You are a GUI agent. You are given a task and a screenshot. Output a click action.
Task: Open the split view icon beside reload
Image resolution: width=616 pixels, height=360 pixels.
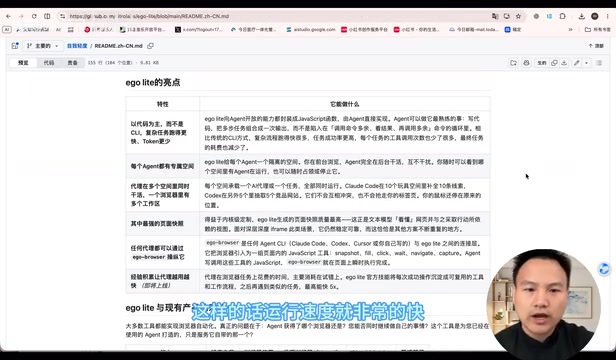(47, 16)
